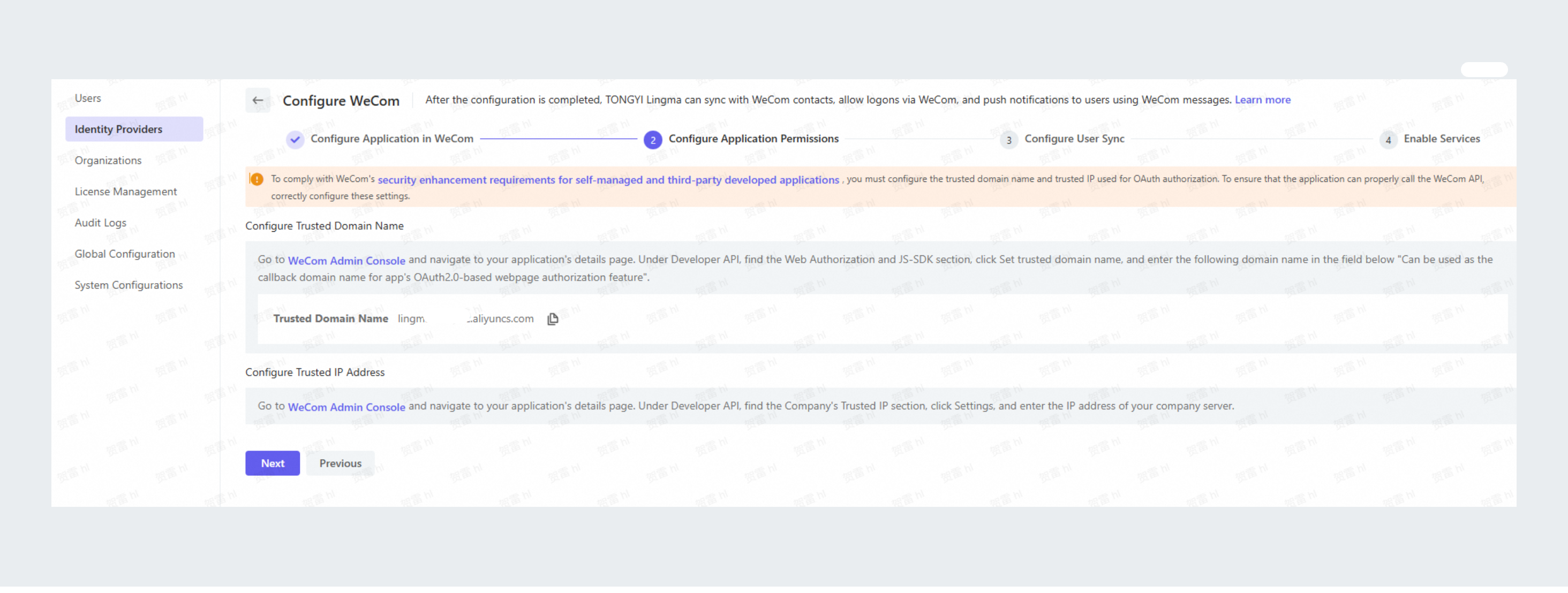This screenshot has height=593, width=1568.
Task: Open the Learn more link
Action: pyautogui.click(x=1262, y=100)
